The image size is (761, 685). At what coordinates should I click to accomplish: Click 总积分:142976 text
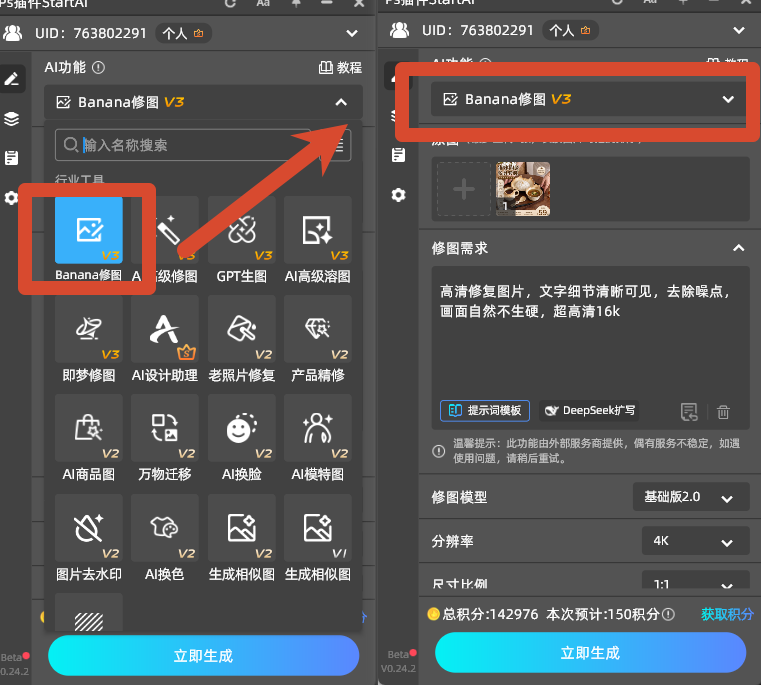(490, 615)
